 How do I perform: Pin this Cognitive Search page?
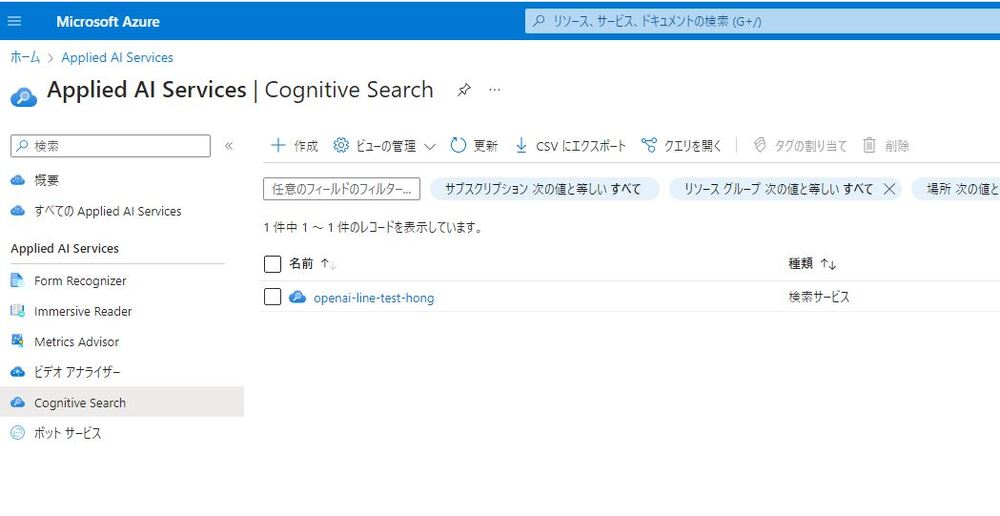pyautogui.click(x=464, y=90)
